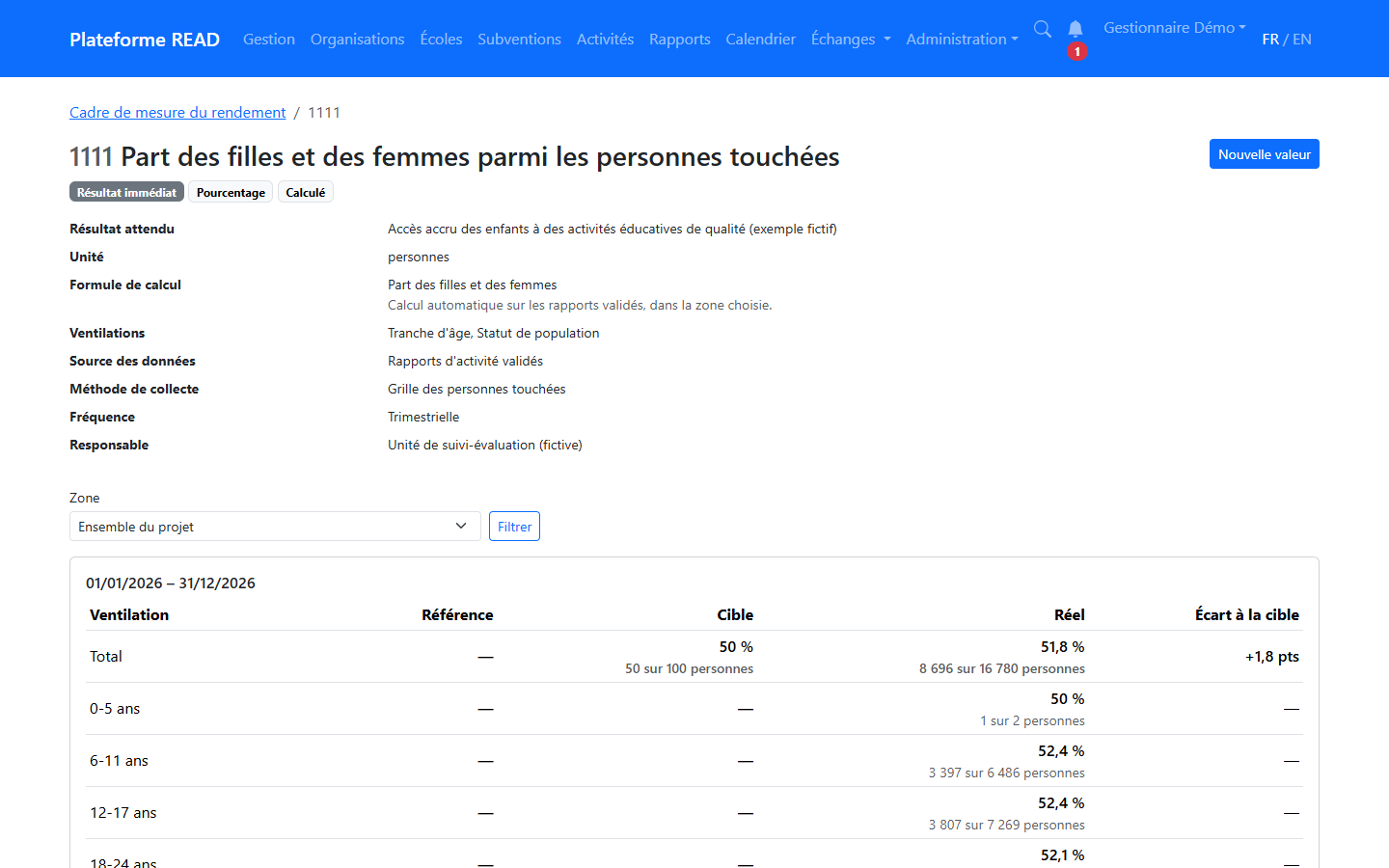Click the '3 397 sur 6 486 personnes' text

tap(1007, 773)
